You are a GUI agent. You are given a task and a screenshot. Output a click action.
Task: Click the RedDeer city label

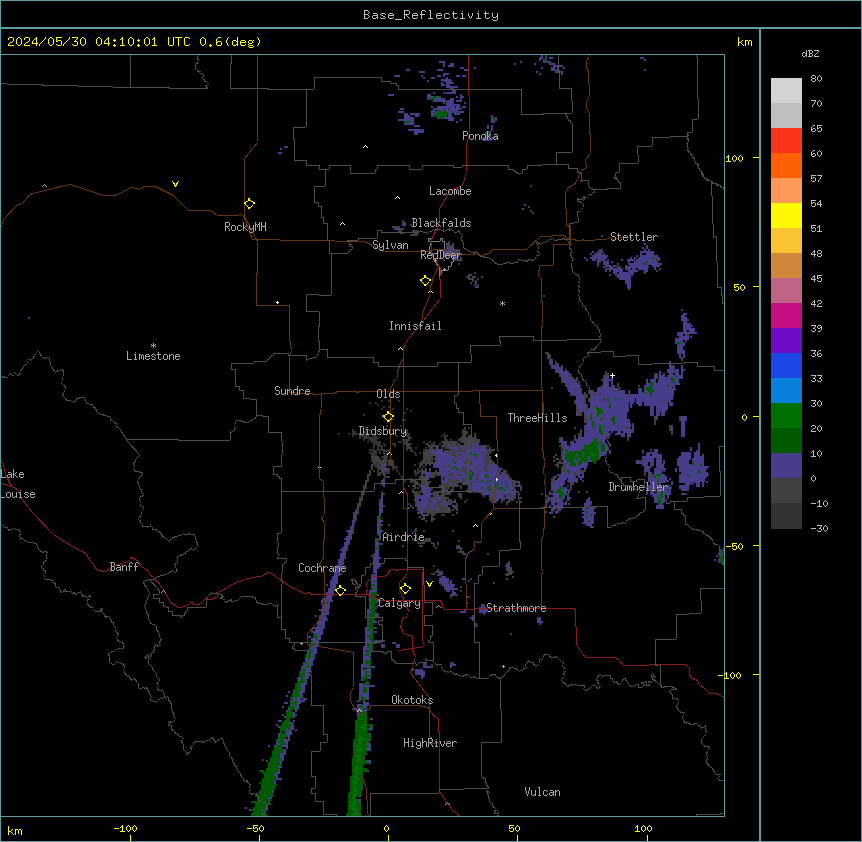point(441,254)
